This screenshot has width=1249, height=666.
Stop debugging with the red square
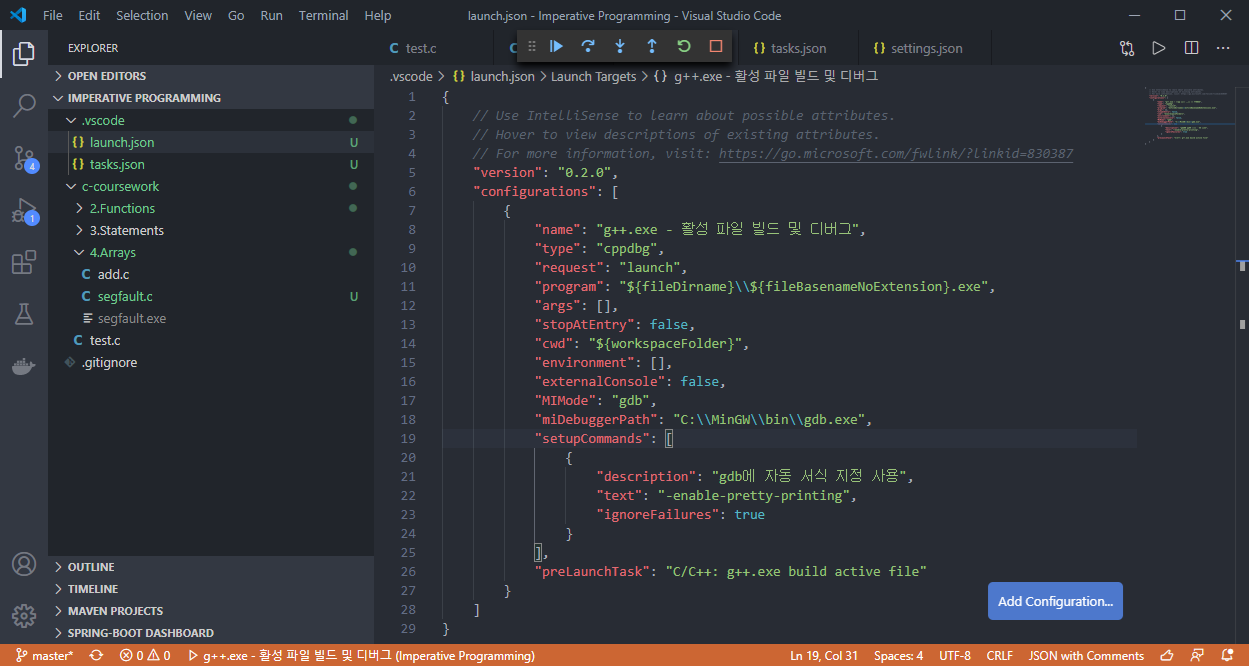[x=716, y=46]
